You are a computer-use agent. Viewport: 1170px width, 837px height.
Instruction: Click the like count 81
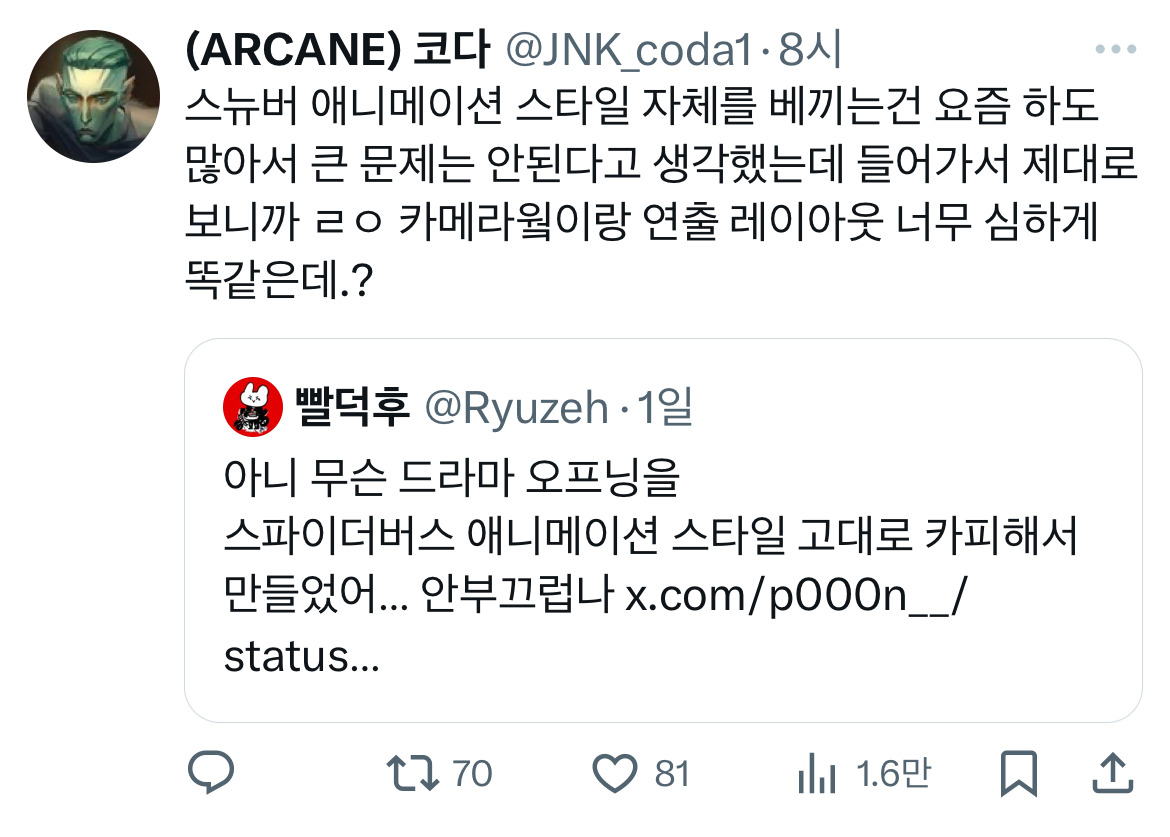[x=672, y=774]
